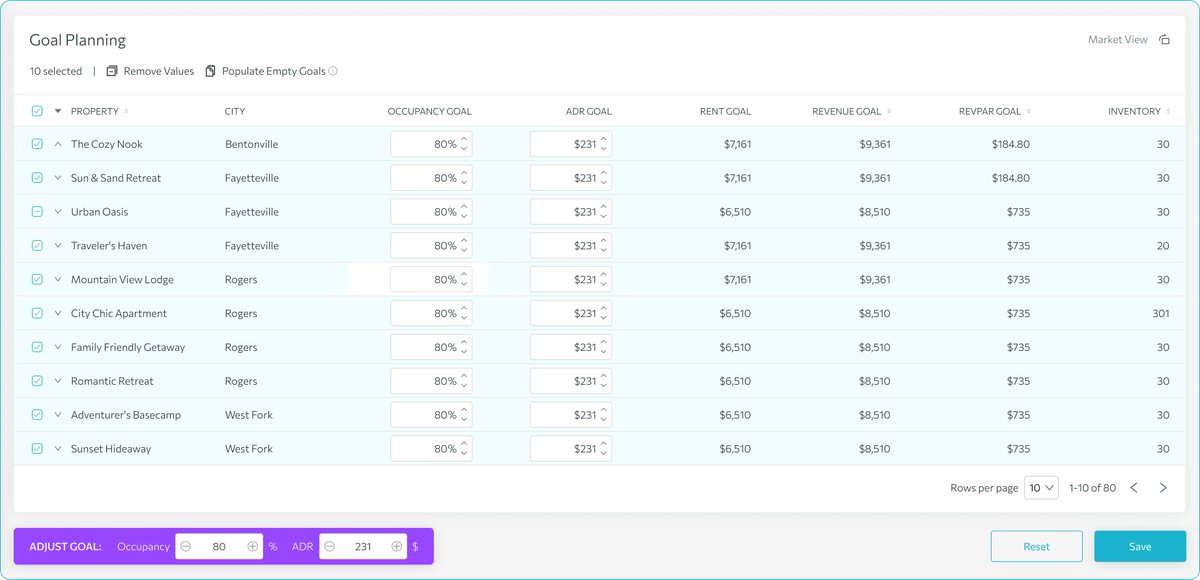
Task: Expand Family Friendly Getaway row
Action: pyautogui.click(x=58, y=347)
